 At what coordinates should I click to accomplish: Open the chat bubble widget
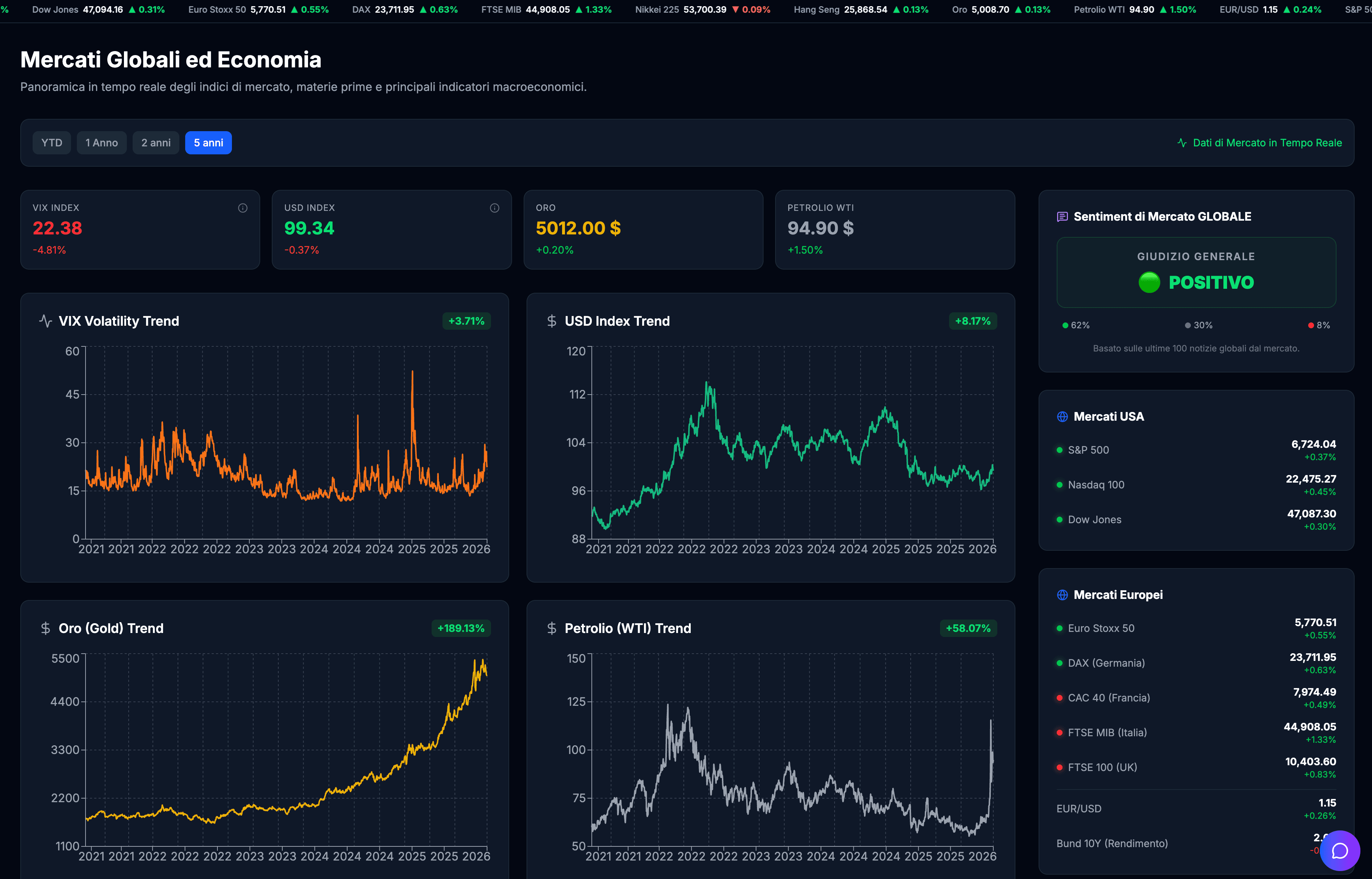(x=1339, y=850)
